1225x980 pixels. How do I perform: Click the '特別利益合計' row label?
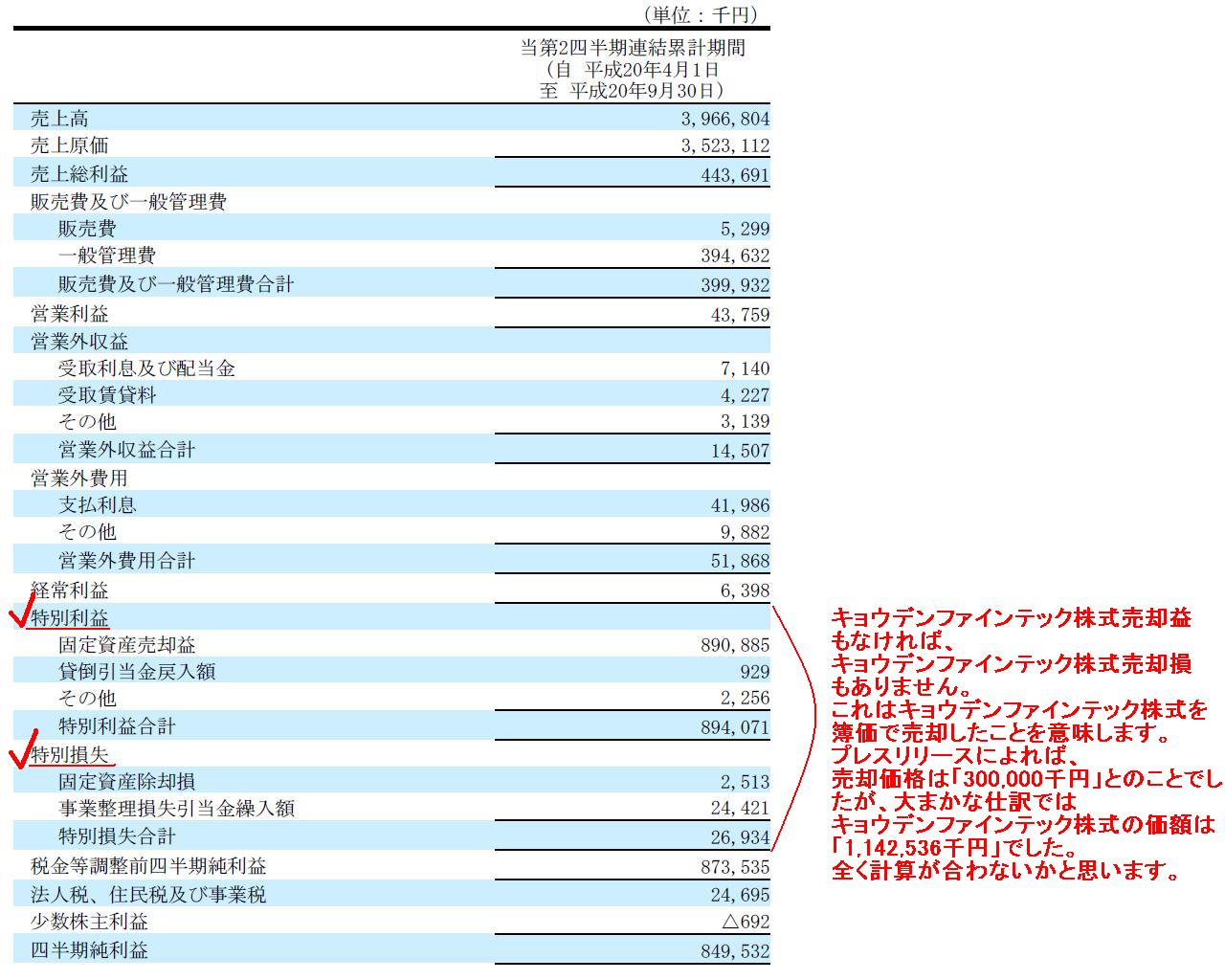(x=117, y=726)
